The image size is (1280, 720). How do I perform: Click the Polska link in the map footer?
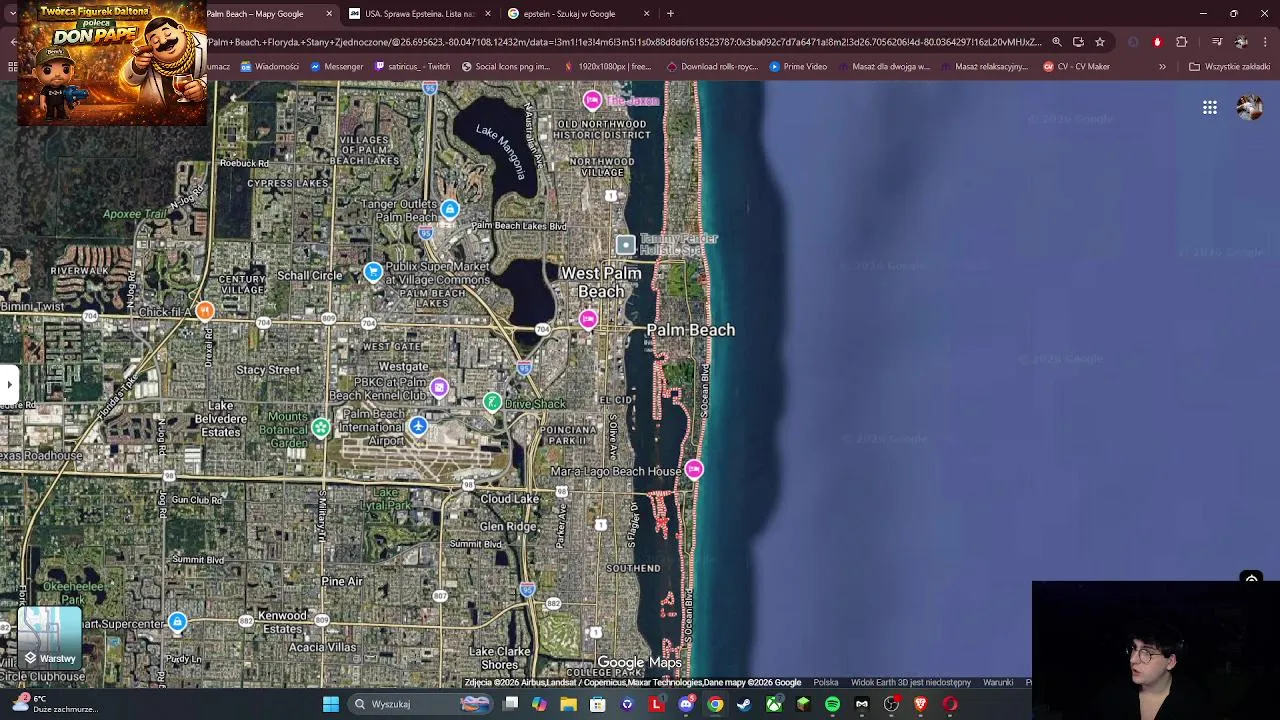point(826,683)
